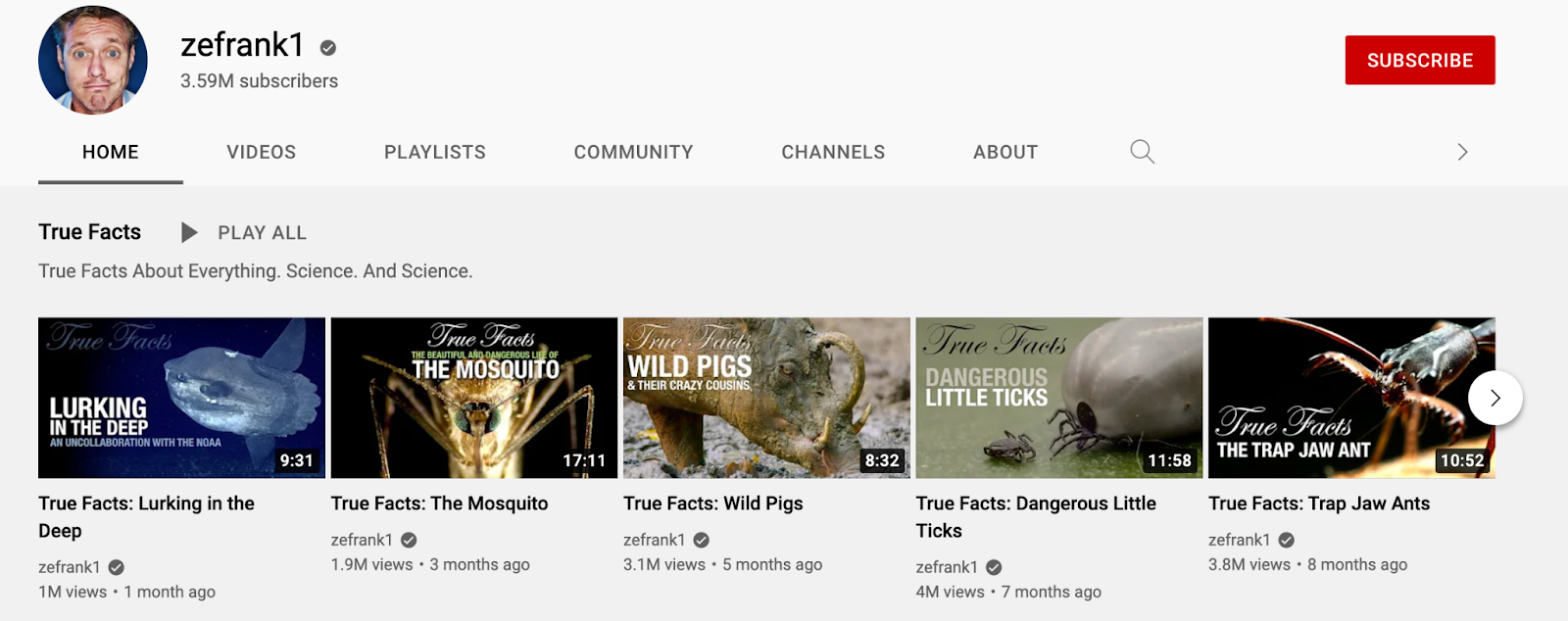The image size is (1568, 621).
Task: Open the Trap Jaw Ant thumbnail
Action: tap(1351, 398)
